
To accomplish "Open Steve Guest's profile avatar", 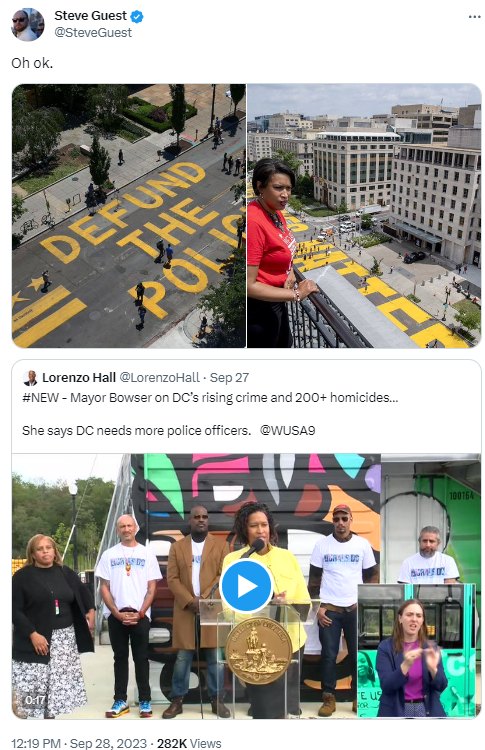I will point(28,24).
